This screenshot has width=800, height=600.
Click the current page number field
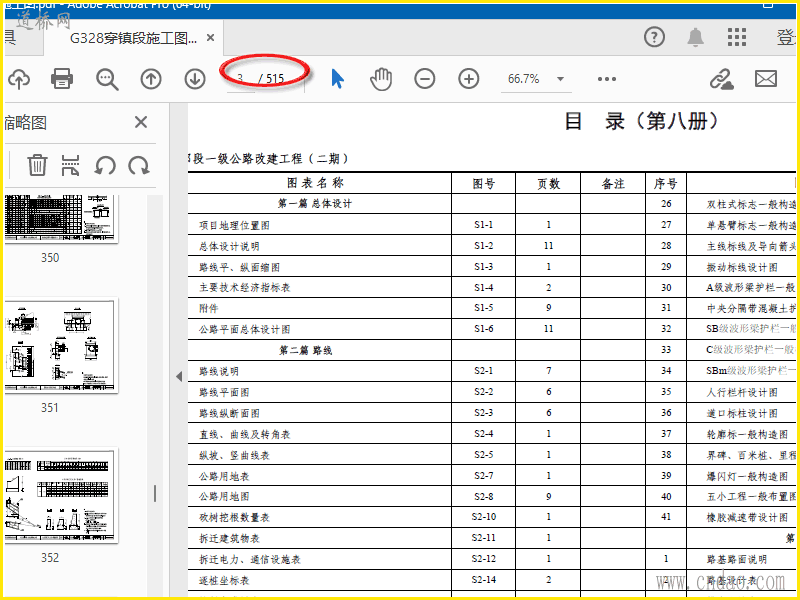240,80
